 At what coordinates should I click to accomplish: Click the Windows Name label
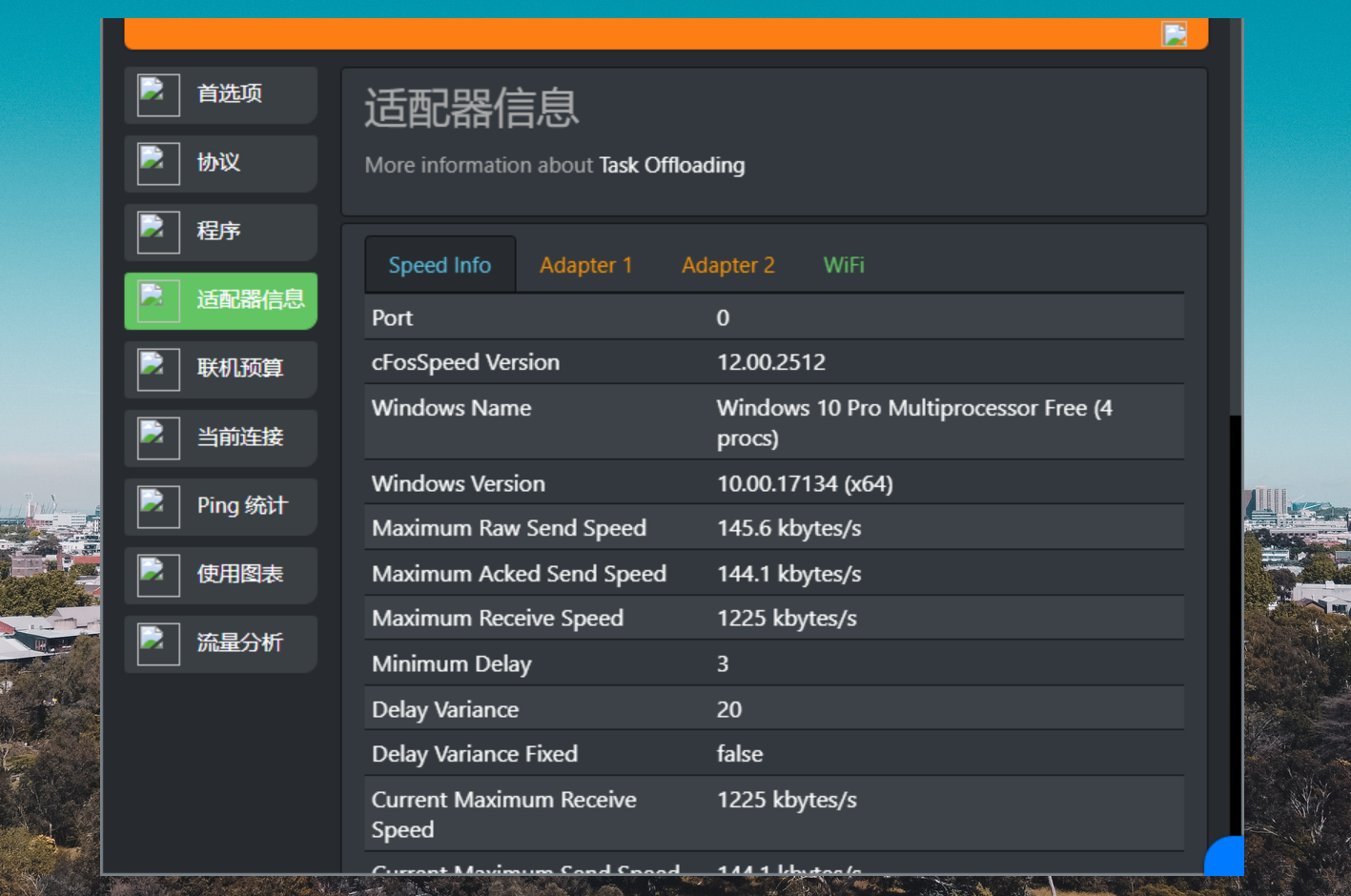pos(451,408)
